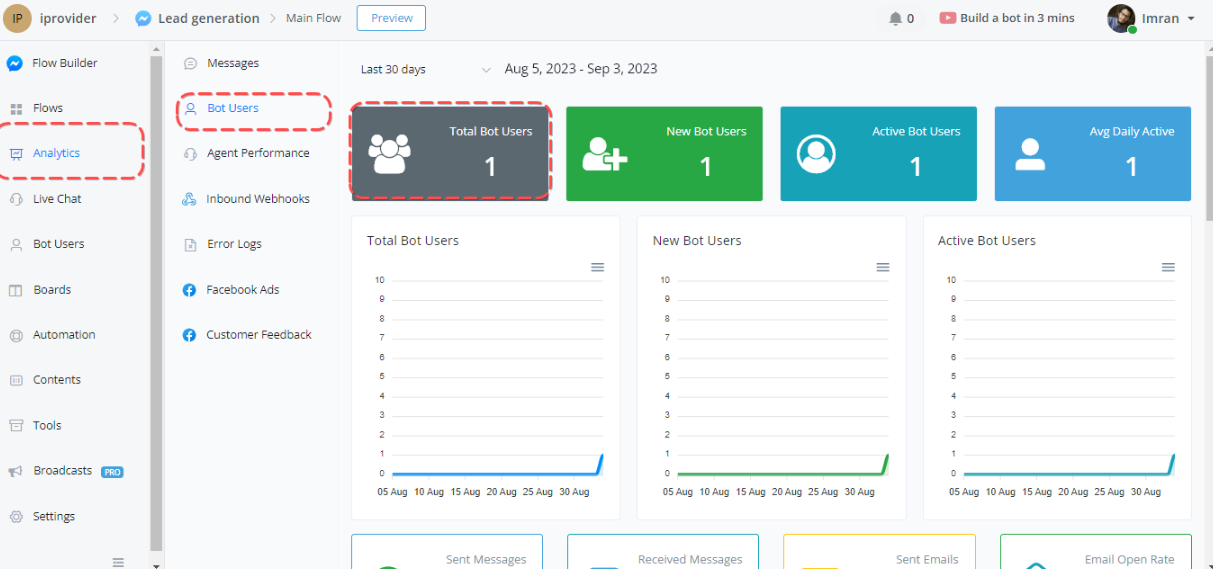This screenshot has height=569, width=1213.
Task: Click the Error Logs icon
Action: pyautogui.click(x=189, y=244)
